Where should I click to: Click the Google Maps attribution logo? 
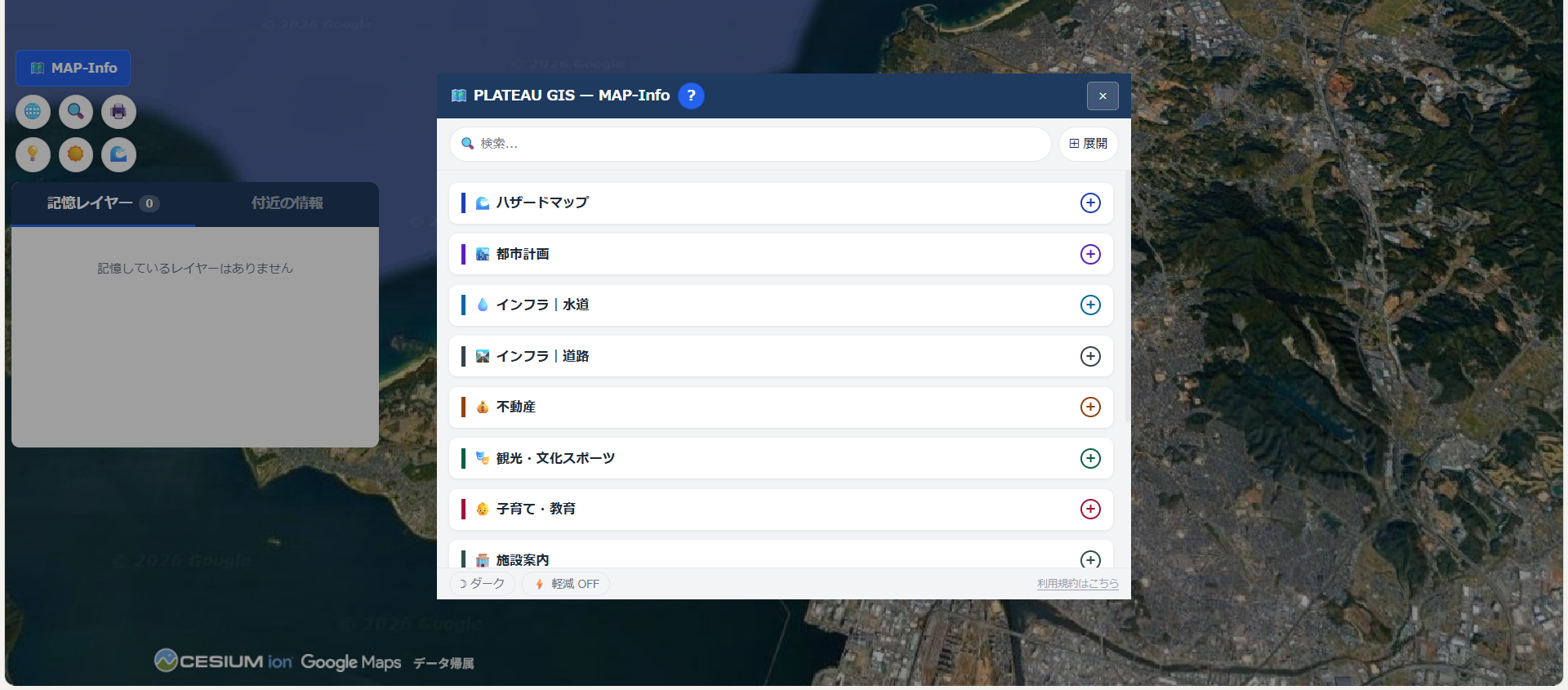point(350,662)
